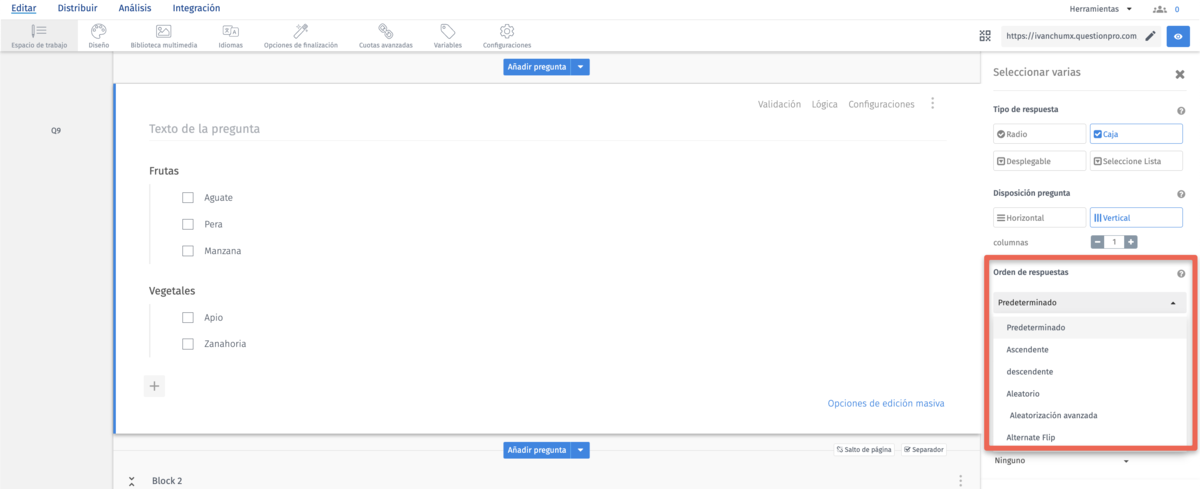Add a new answer option with plus icon
This screenshot has width=1200, height=489.
(154, 386)
